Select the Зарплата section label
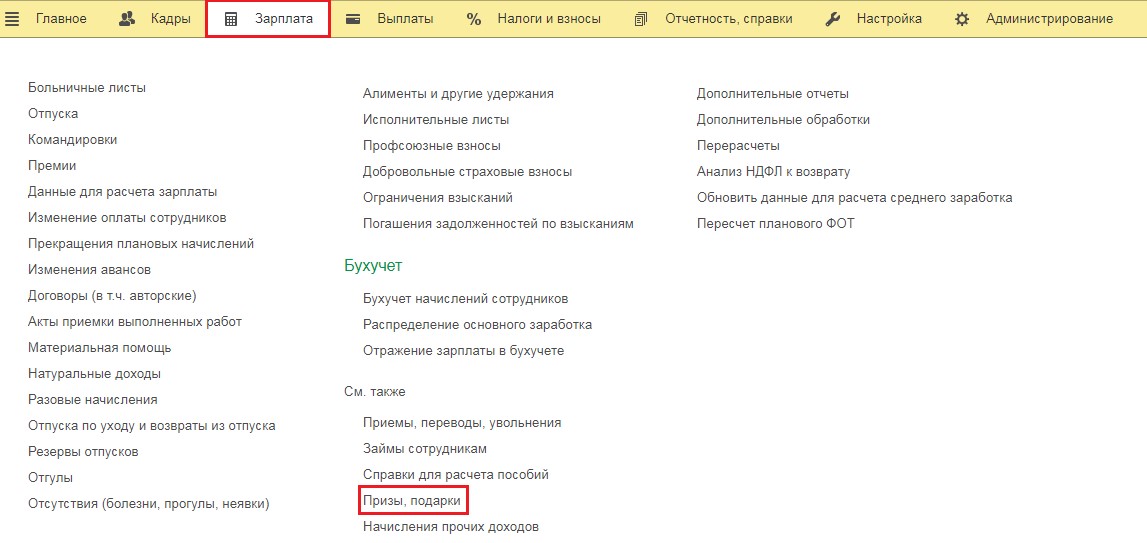 pyautogui.click(x=284, y=19)
